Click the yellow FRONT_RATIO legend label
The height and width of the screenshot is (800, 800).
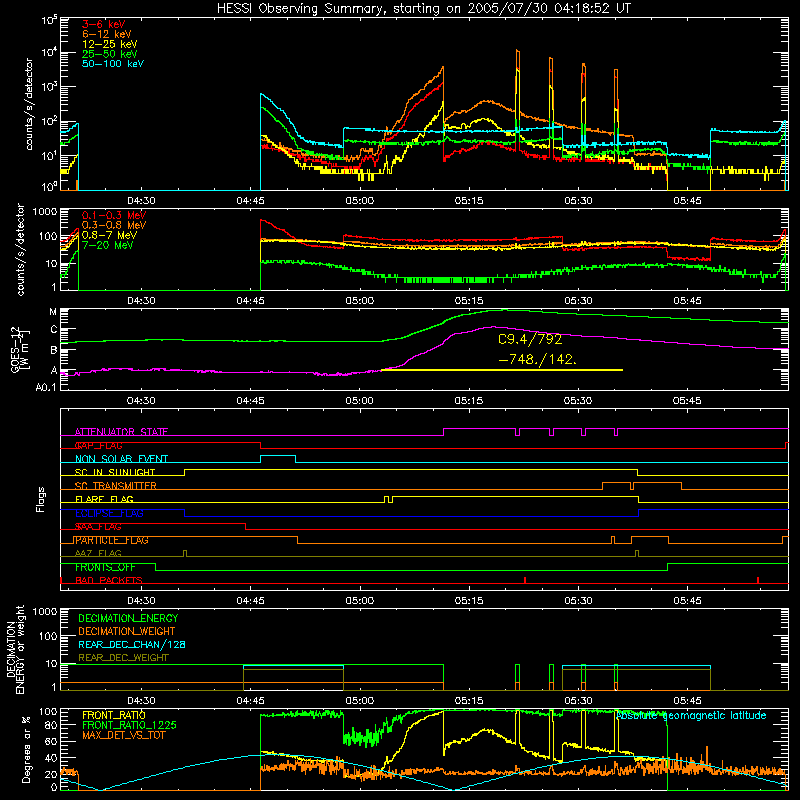tap(114, 715)
